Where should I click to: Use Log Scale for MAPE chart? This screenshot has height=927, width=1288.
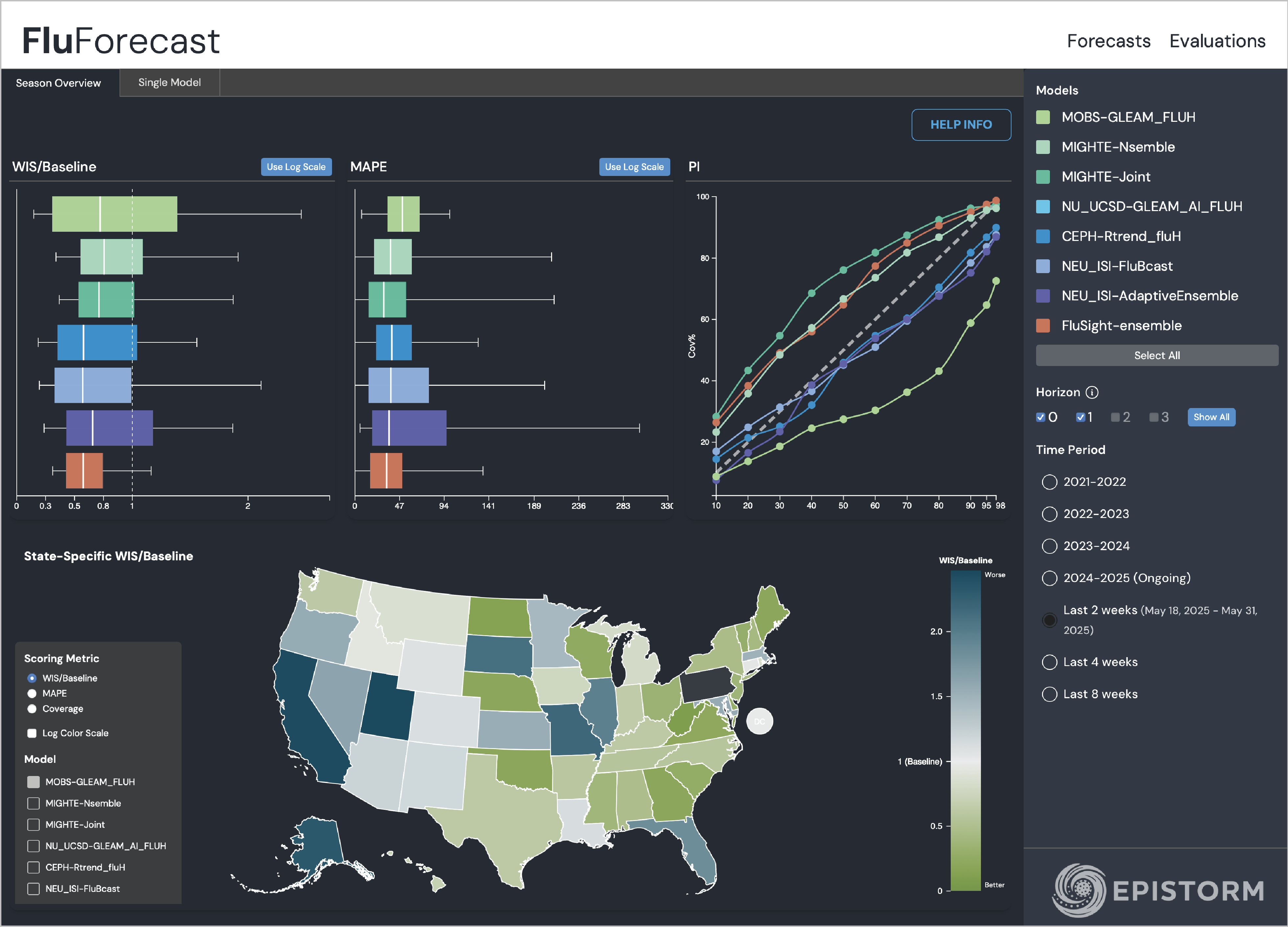[x=634, y=167]
